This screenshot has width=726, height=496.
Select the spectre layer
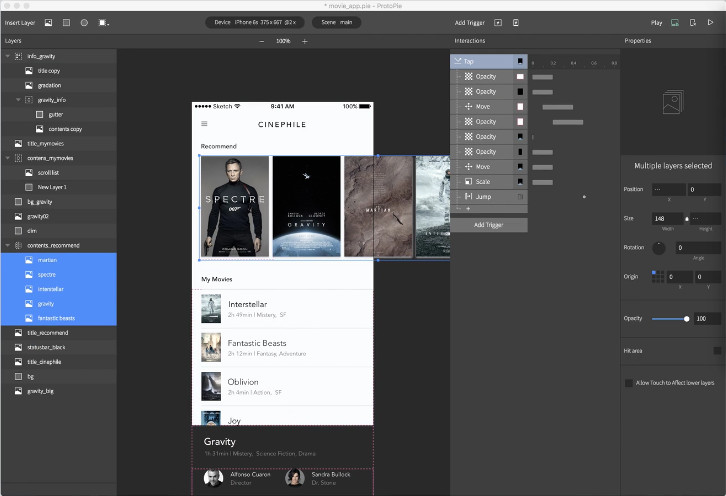[59, 275]
